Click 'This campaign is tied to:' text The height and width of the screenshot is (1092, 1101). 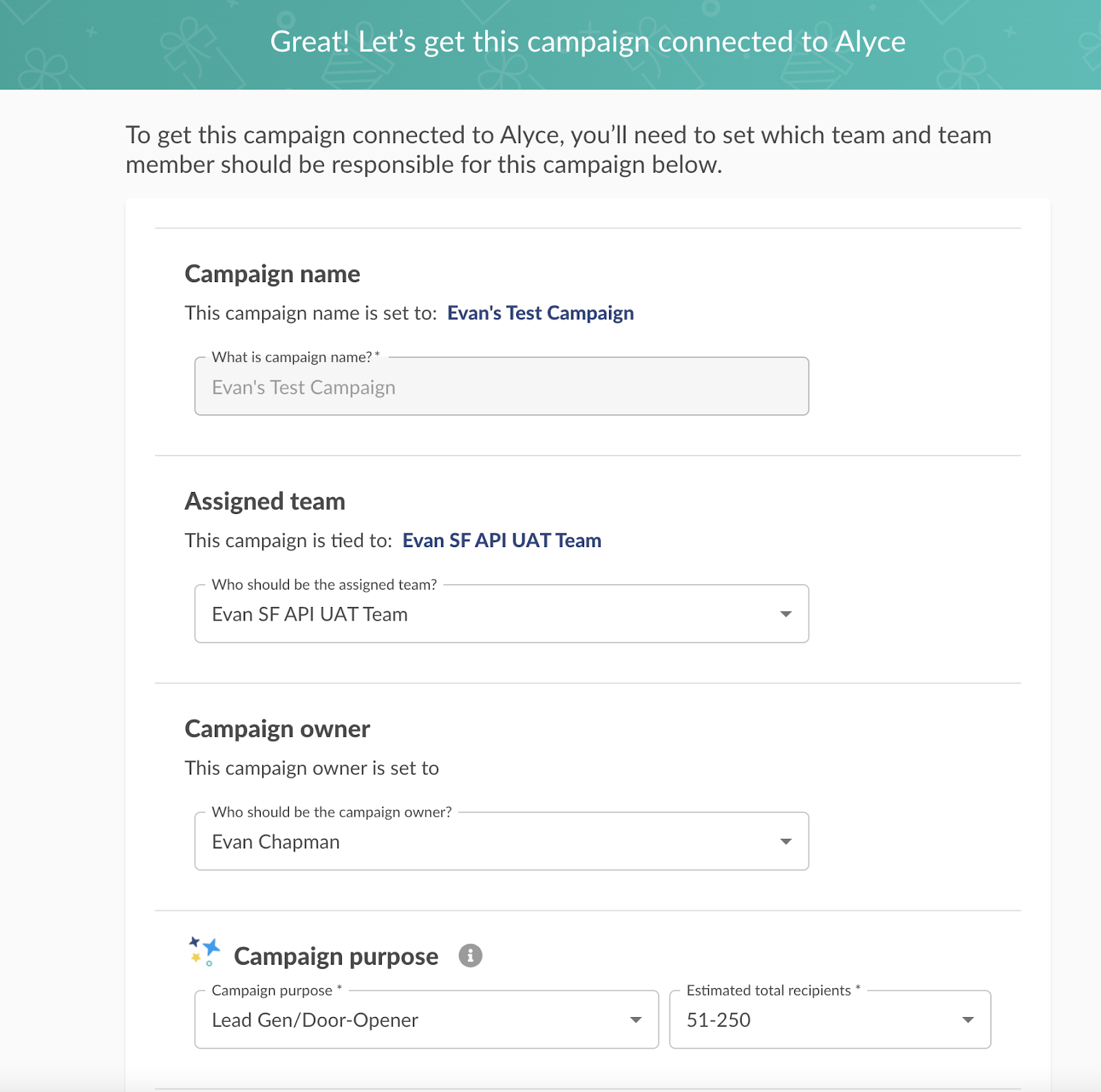[288, 541]
